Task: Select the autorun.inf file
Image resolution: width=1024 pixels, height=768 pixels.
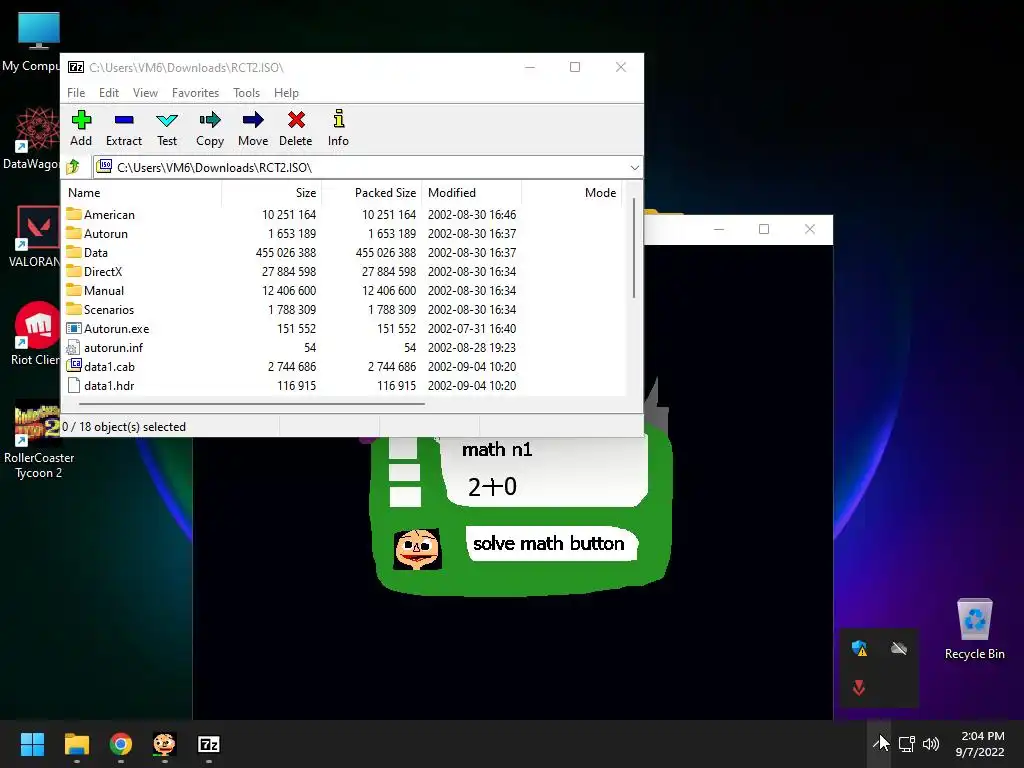Action: pos(104,347)
